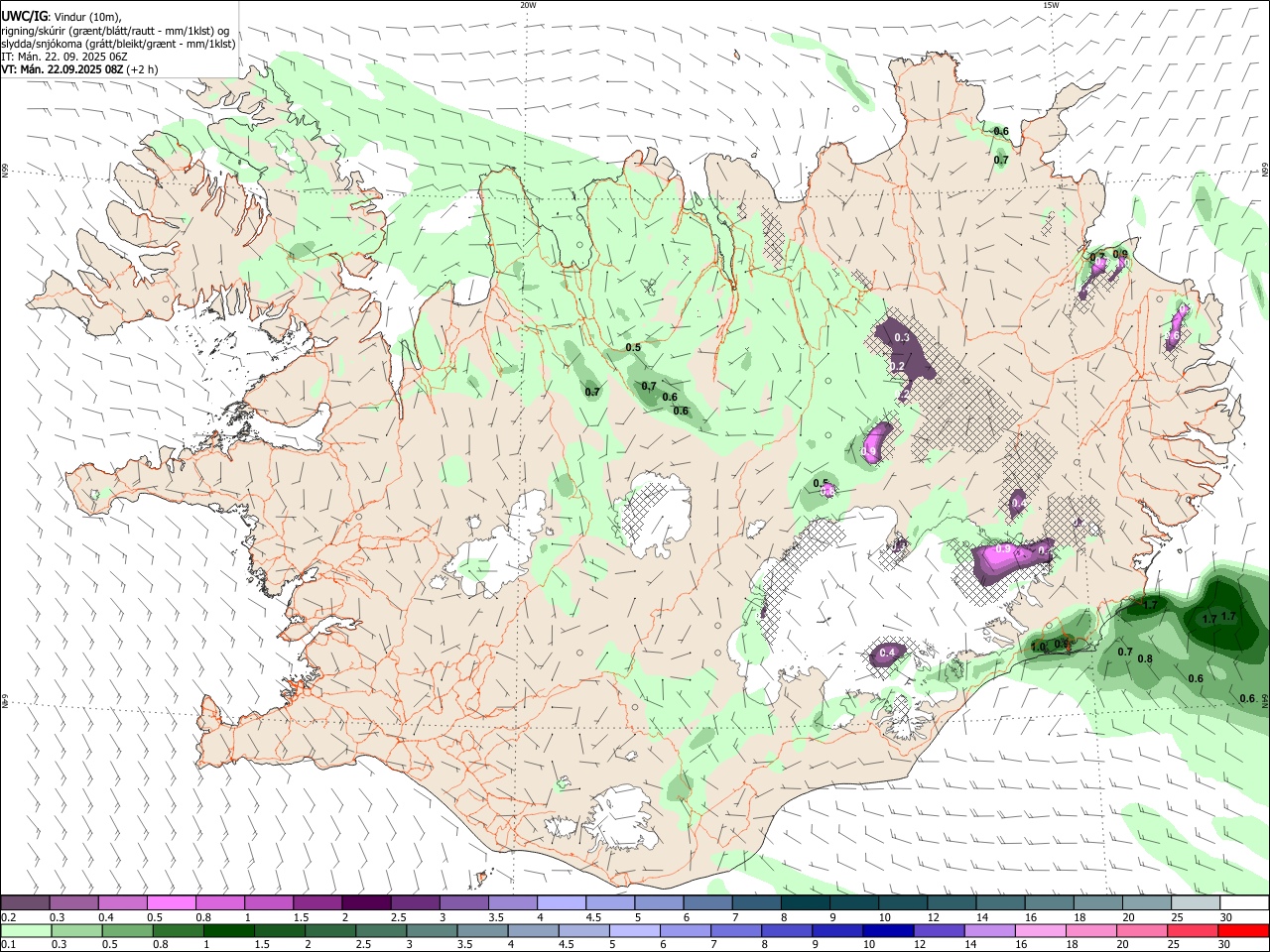Select the '0.3' snow value on the map

point(902,338)
